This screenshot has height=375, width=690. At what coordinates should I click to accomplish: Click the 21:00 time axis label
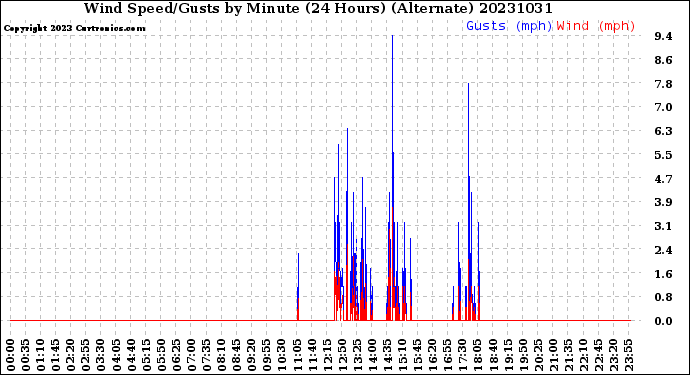click(x=552, y=354)
